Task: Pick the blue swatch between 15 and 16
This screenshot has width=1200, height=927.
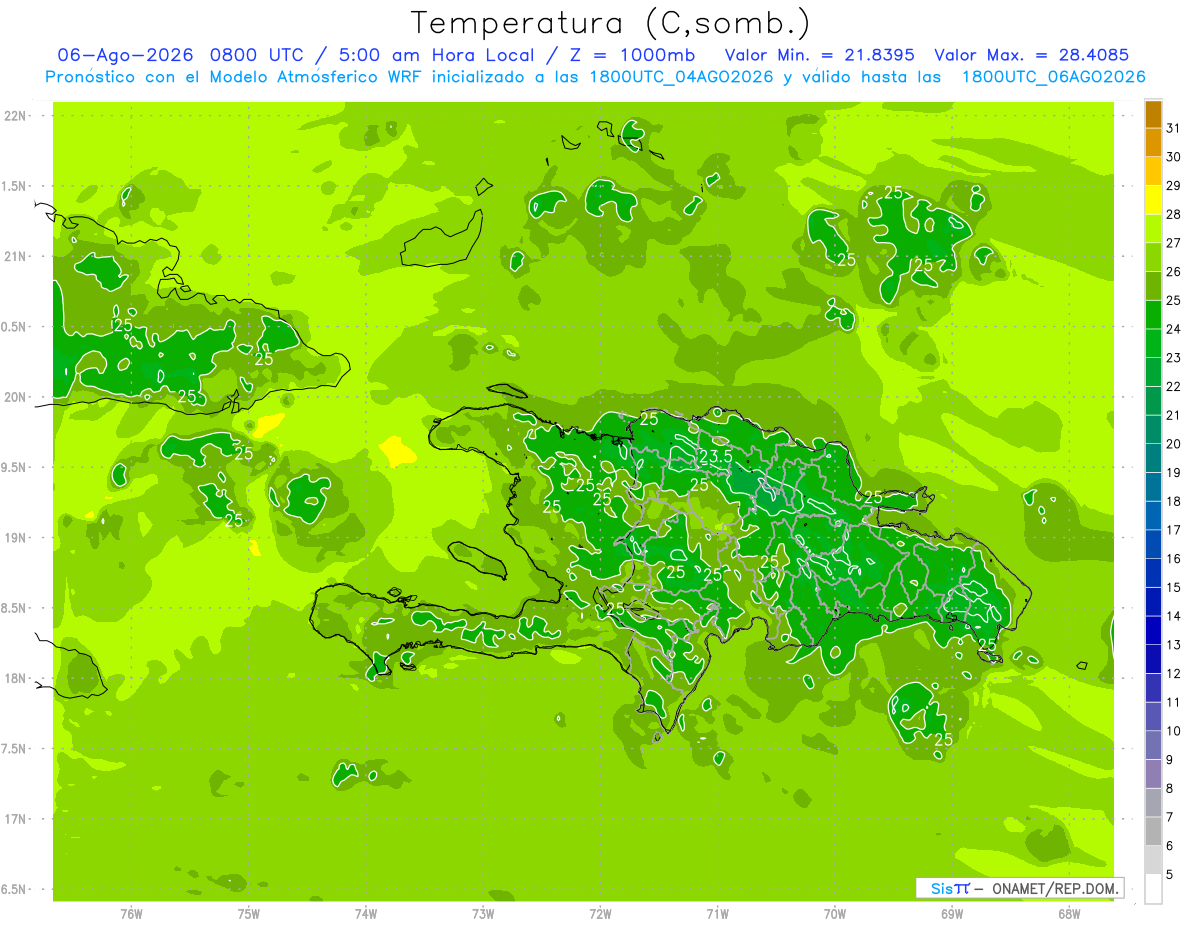Action: tap(1153, 573)
